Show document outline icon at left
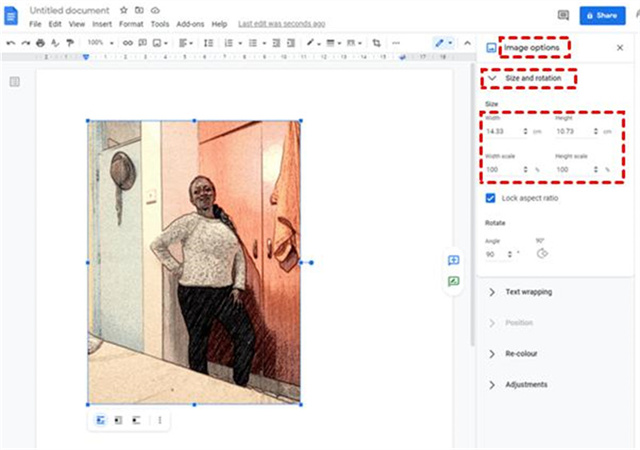The width and height of the screenshot is (640, 450). [x=15, y=82]
